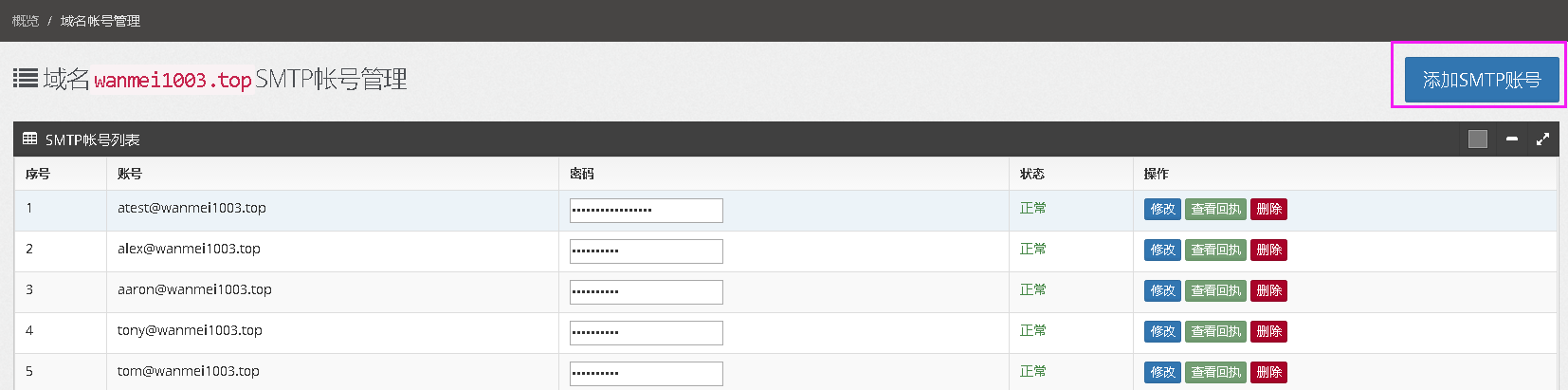Delete the aaron@wanmei1003.top account
The image size is (1568, 390).
pyautogui.click(x=1268, y=290)
